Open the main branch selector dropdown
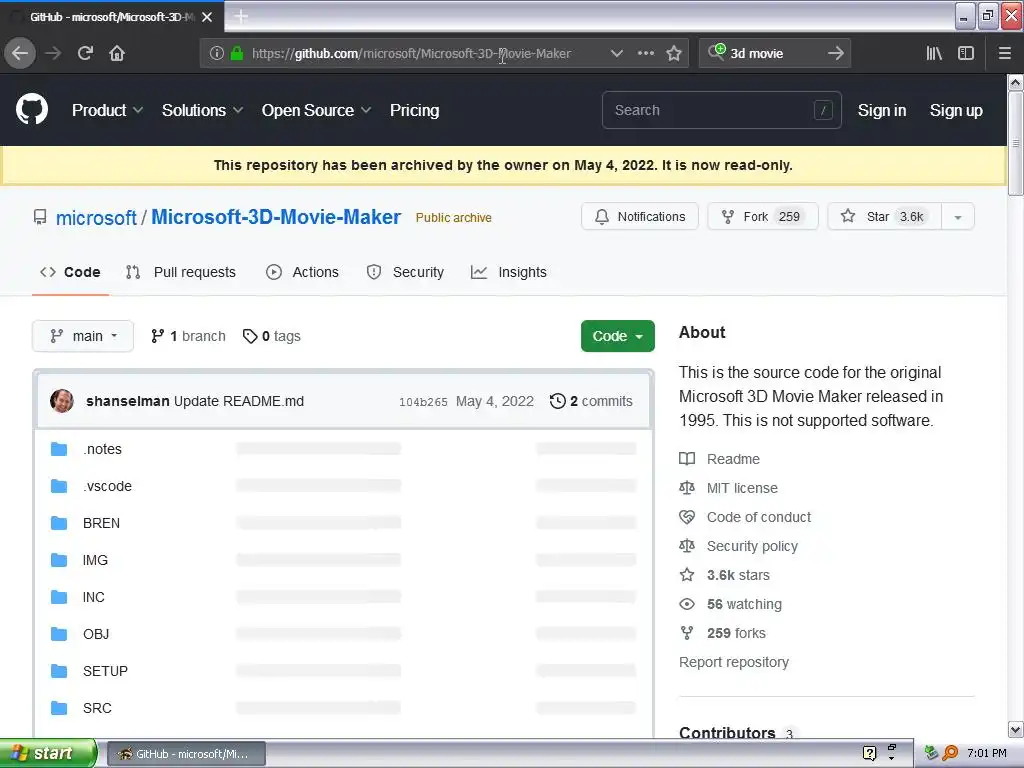The height and width of the screenshot is (768, 1024). 83,336
